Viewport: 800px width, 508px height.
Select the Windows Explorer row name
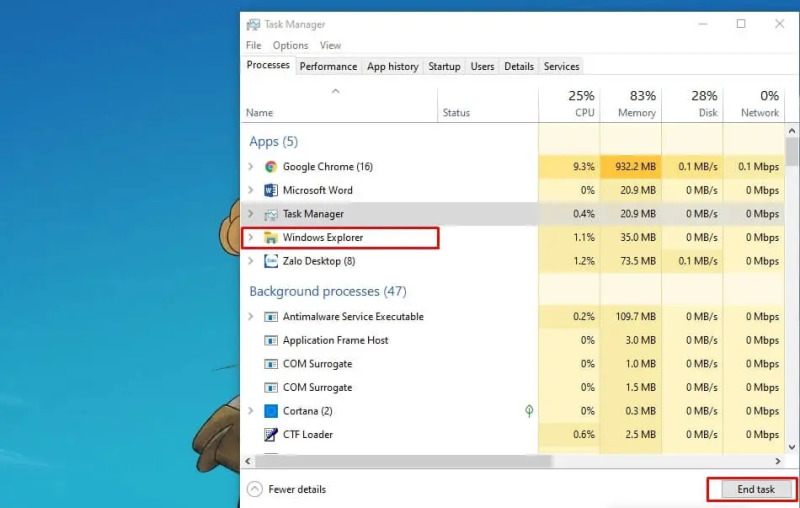(x=323, y=238)
